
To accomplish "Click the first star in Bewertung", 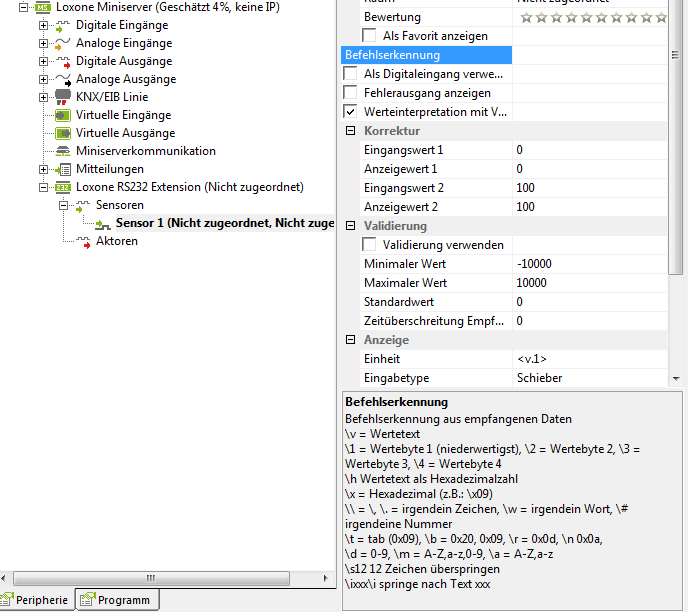I will (x=526, y=18).
